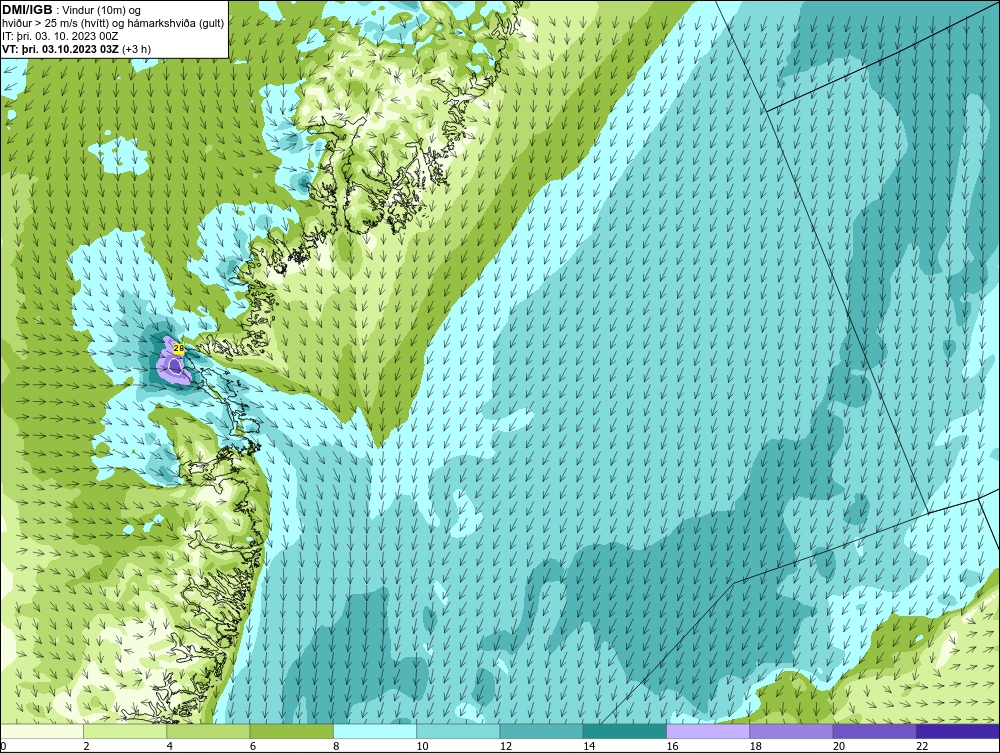1000x753 pixels.
Task: Click the legend value '18'
Action: 755,747
